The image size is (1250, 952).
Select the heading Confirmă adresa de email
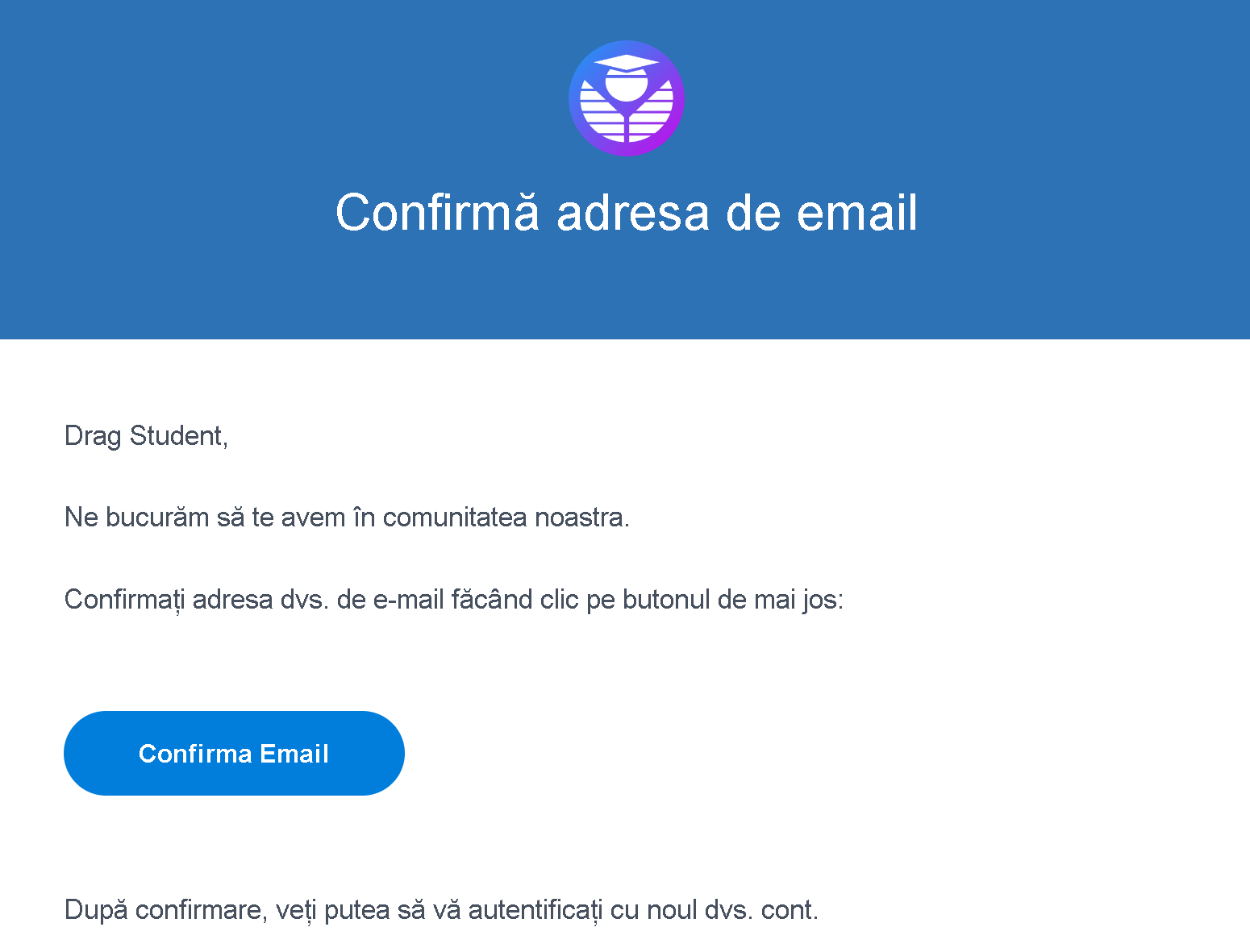point(627,213)
